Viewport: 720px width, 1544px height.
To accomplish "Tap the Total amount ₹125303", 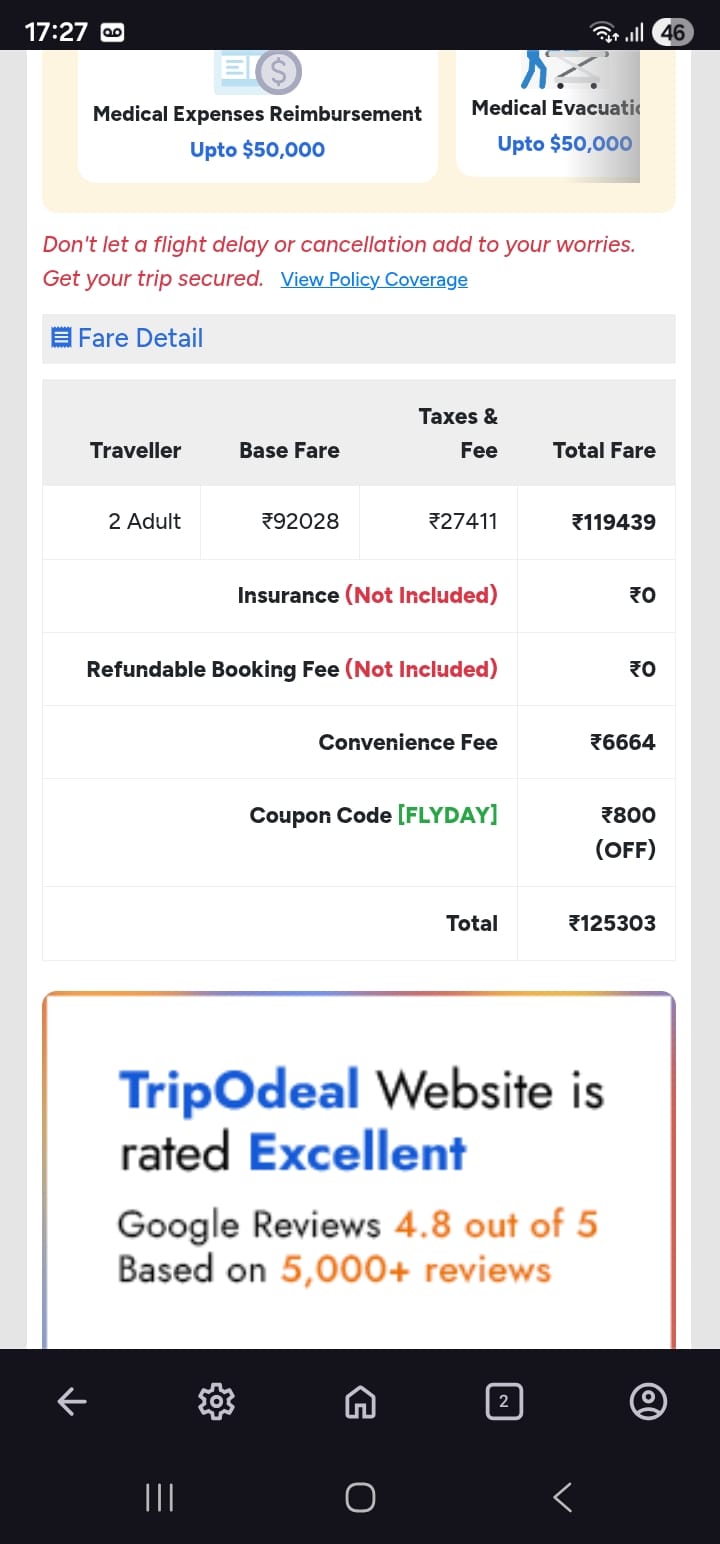I will (x=612, y=923).
